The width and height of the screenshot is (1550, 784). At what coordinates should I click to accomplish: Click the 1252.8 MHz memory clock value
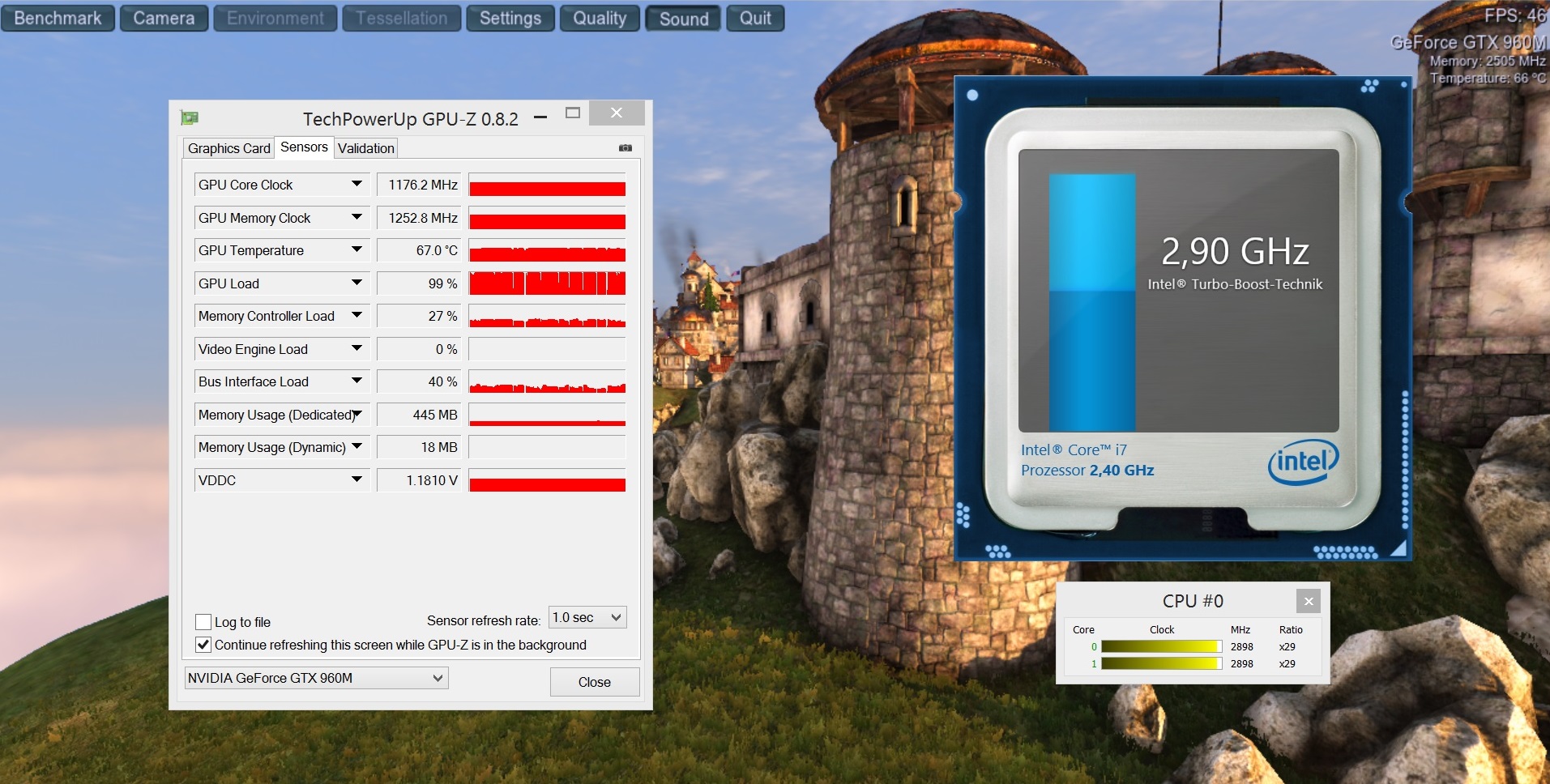(419, 218)
